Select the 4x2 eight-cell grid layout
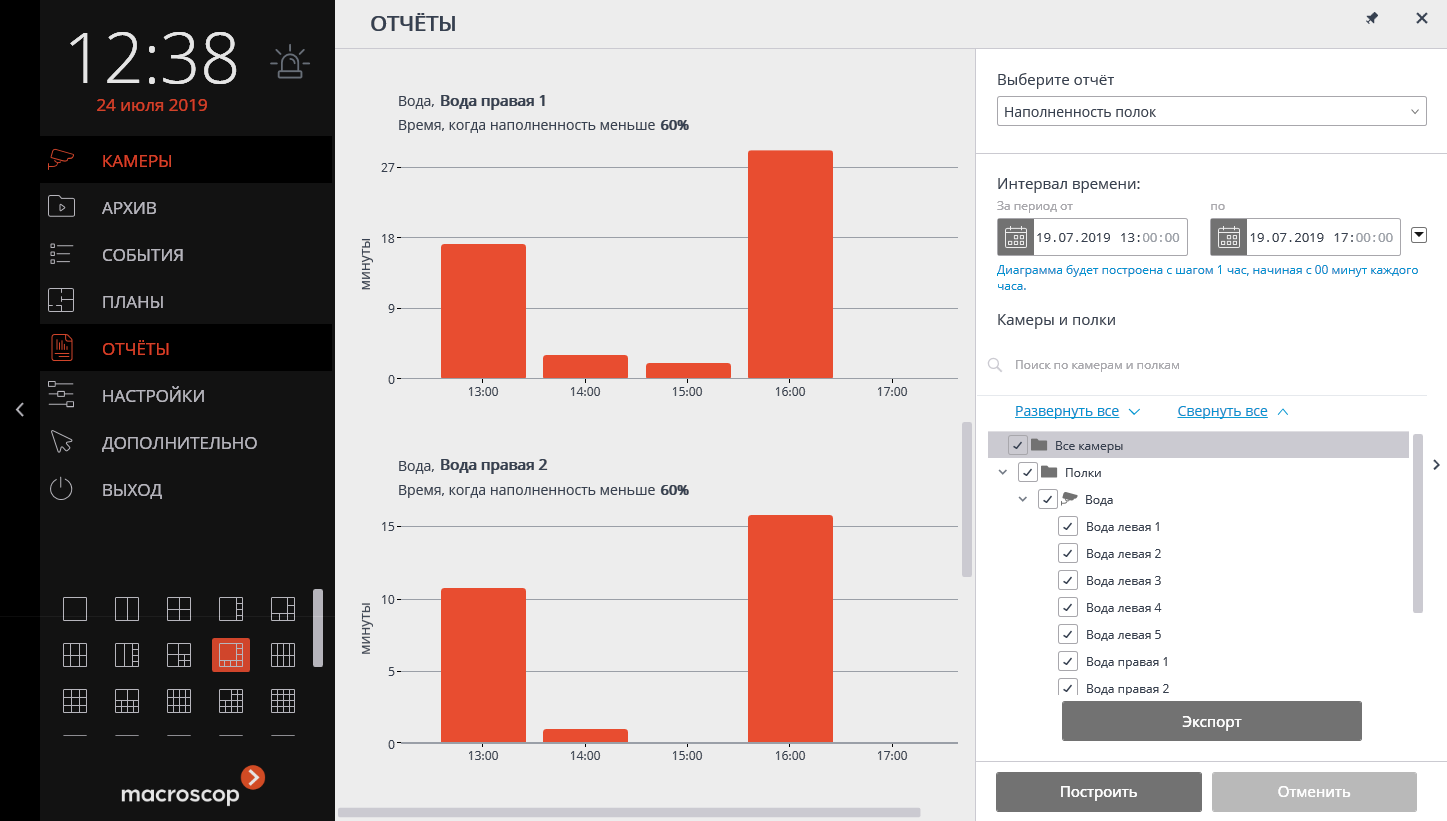Viewport: 1447px width, 821px height. coord(283,655)
